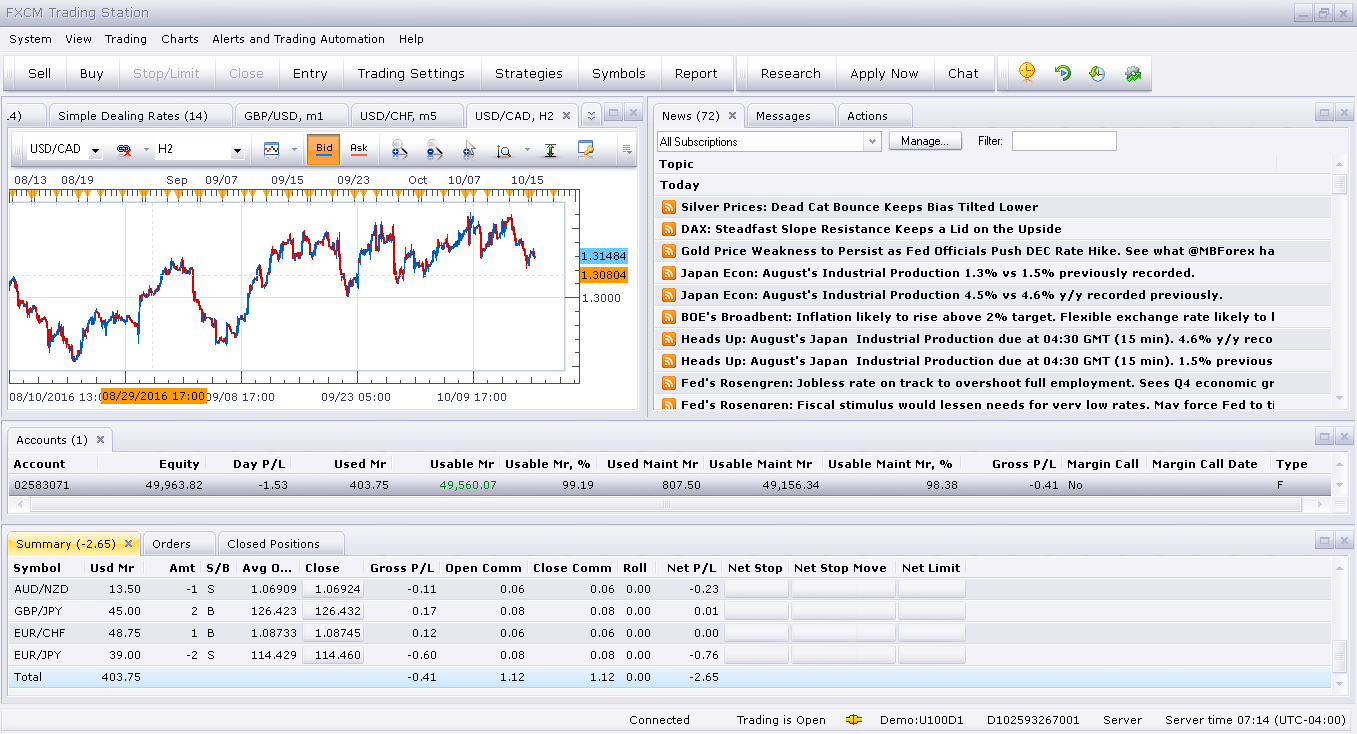
Task: Click the Research button
Action: pyautogui.click(x=791, y=73)
